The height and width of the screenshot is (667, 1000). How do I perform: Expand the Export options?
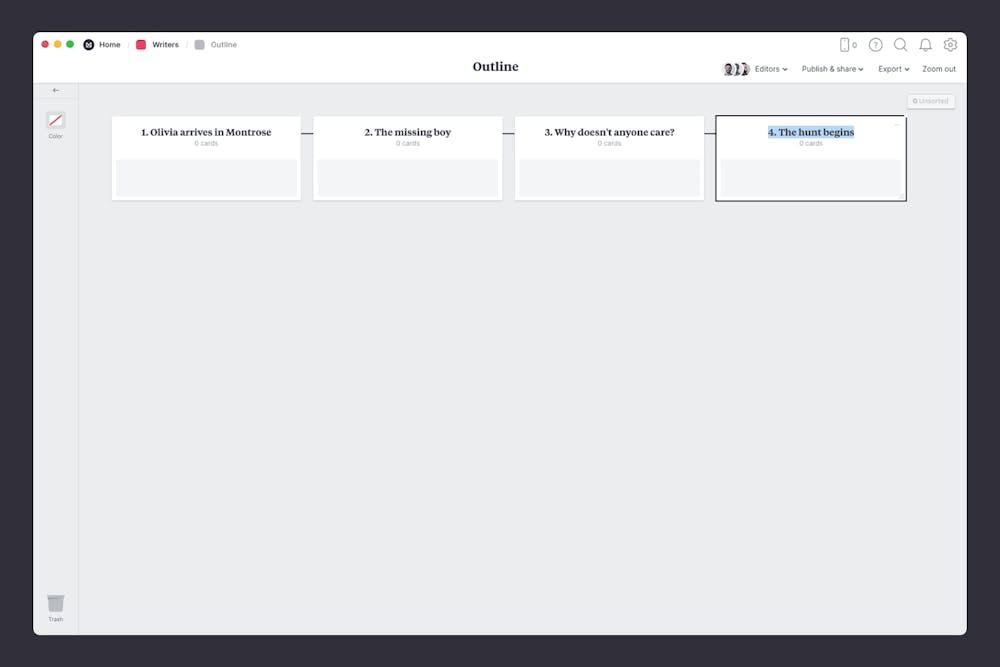[893, 68]
